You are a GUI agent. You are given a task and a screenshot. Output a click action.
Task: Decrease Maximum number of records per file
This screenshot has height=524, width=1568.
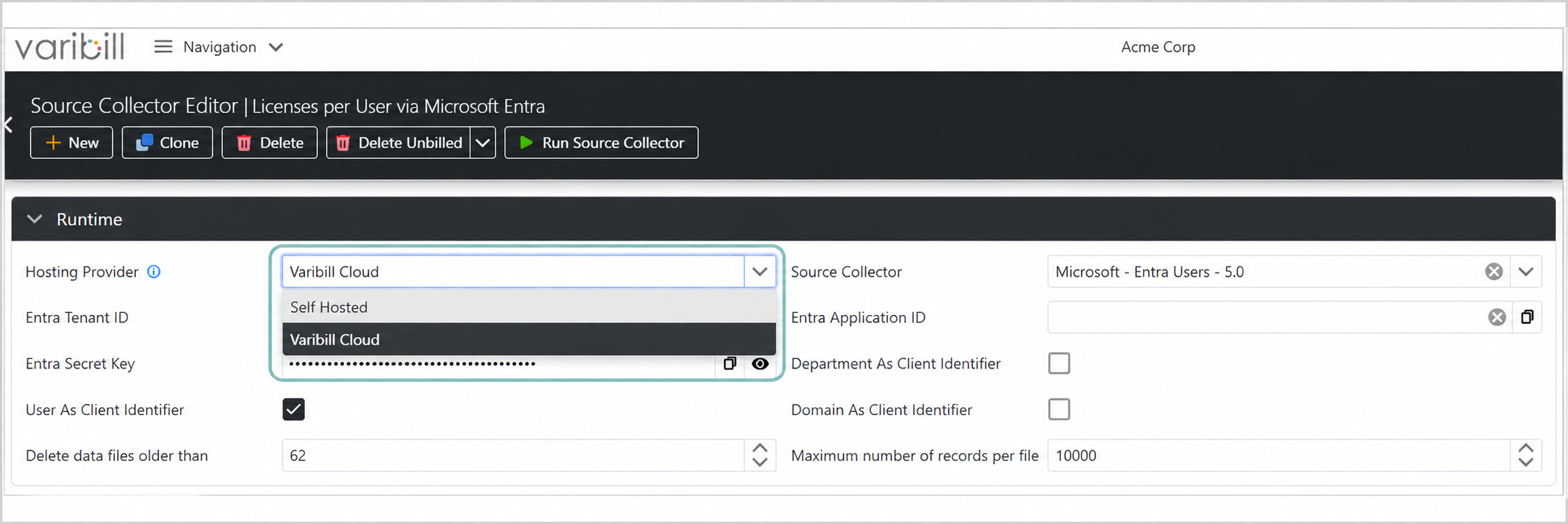pos(1526,463)
